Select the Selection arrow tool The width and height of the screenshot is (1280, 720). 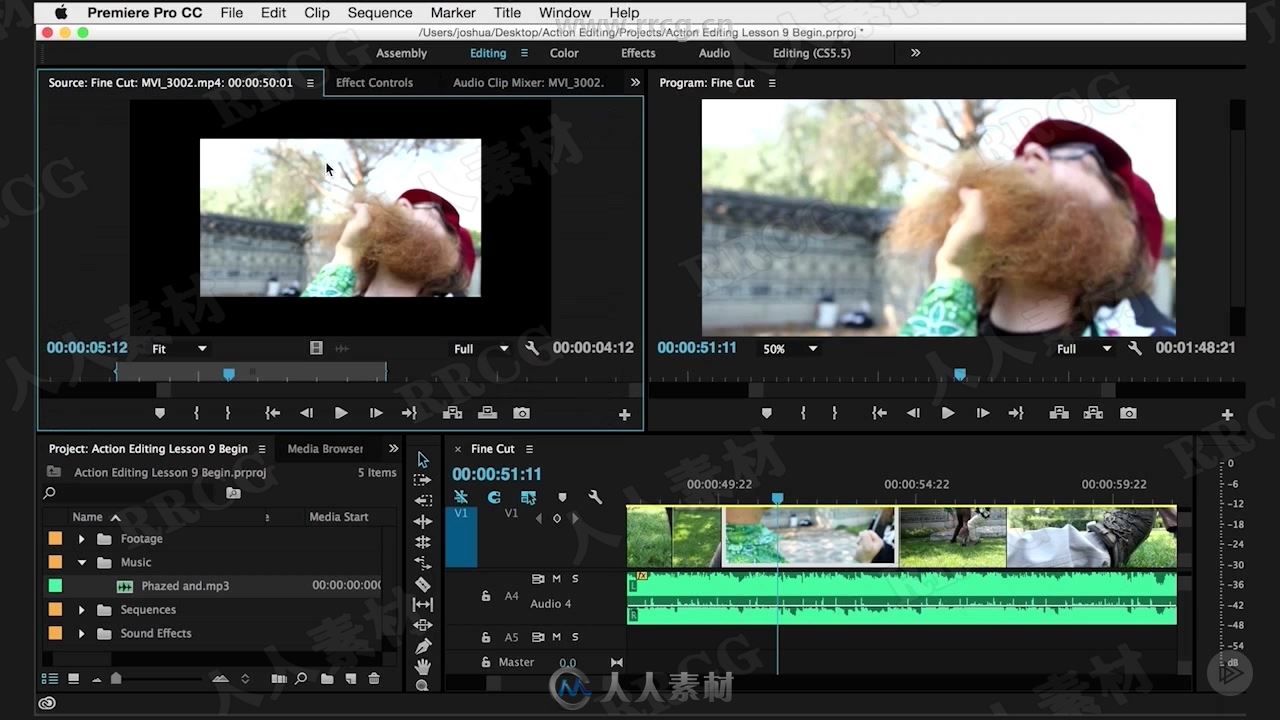[423, 460]
